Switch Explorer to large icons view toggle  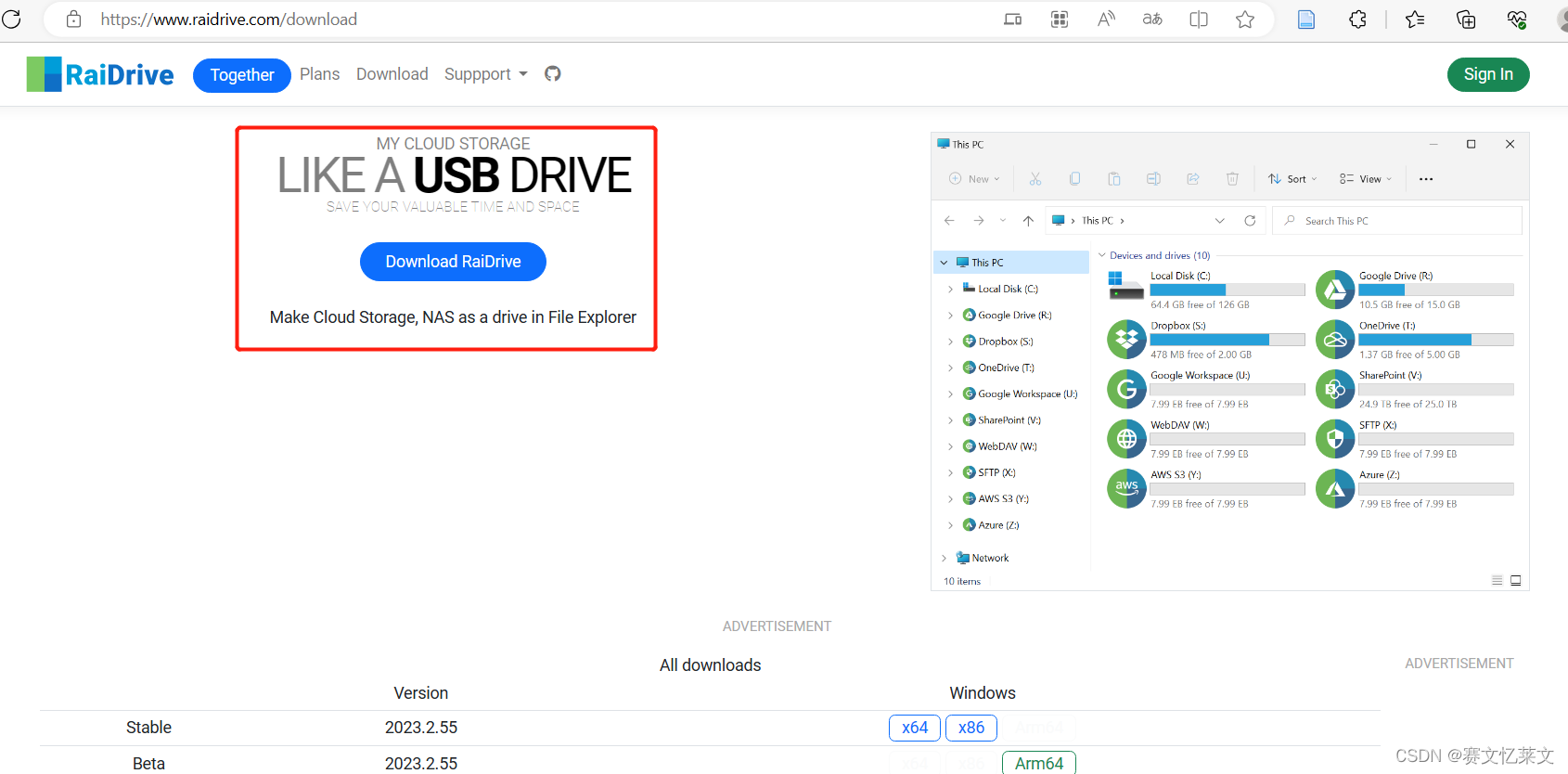(1516, 581)
